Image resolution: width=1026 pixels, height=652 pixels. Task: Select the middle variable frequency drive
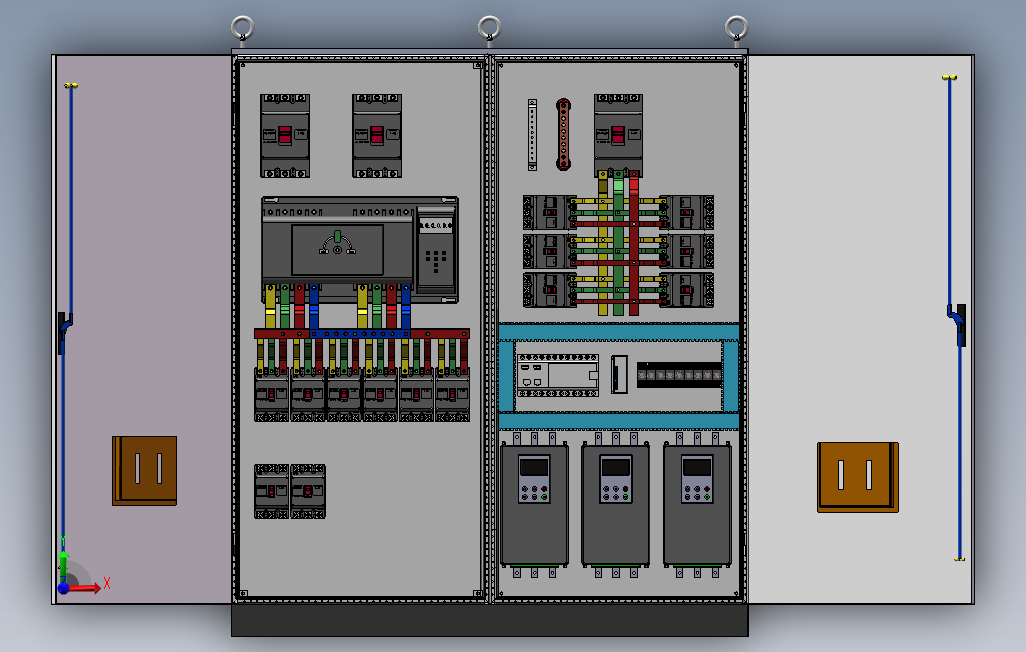point(616,505)
